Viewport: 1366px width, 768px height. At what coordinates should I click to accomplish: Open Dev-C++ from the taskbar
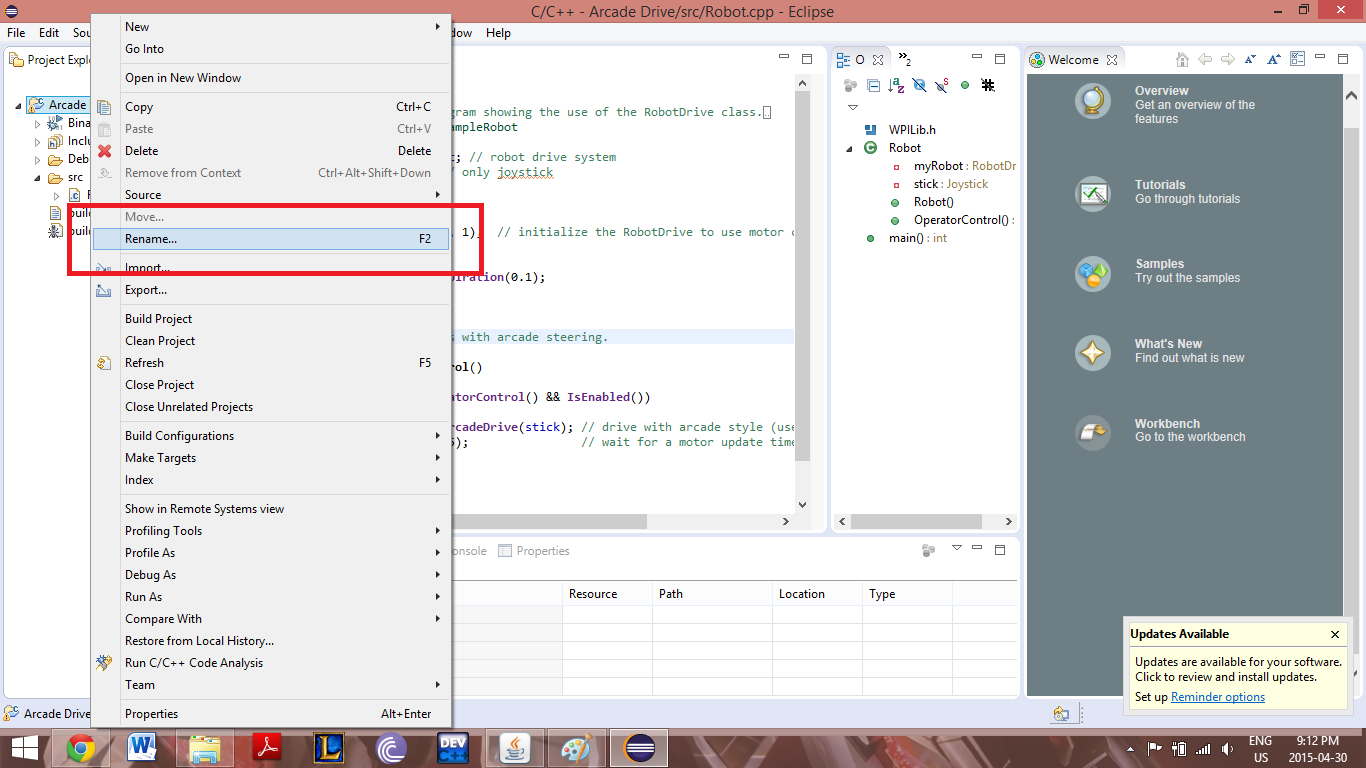click(x=453, y=748)
